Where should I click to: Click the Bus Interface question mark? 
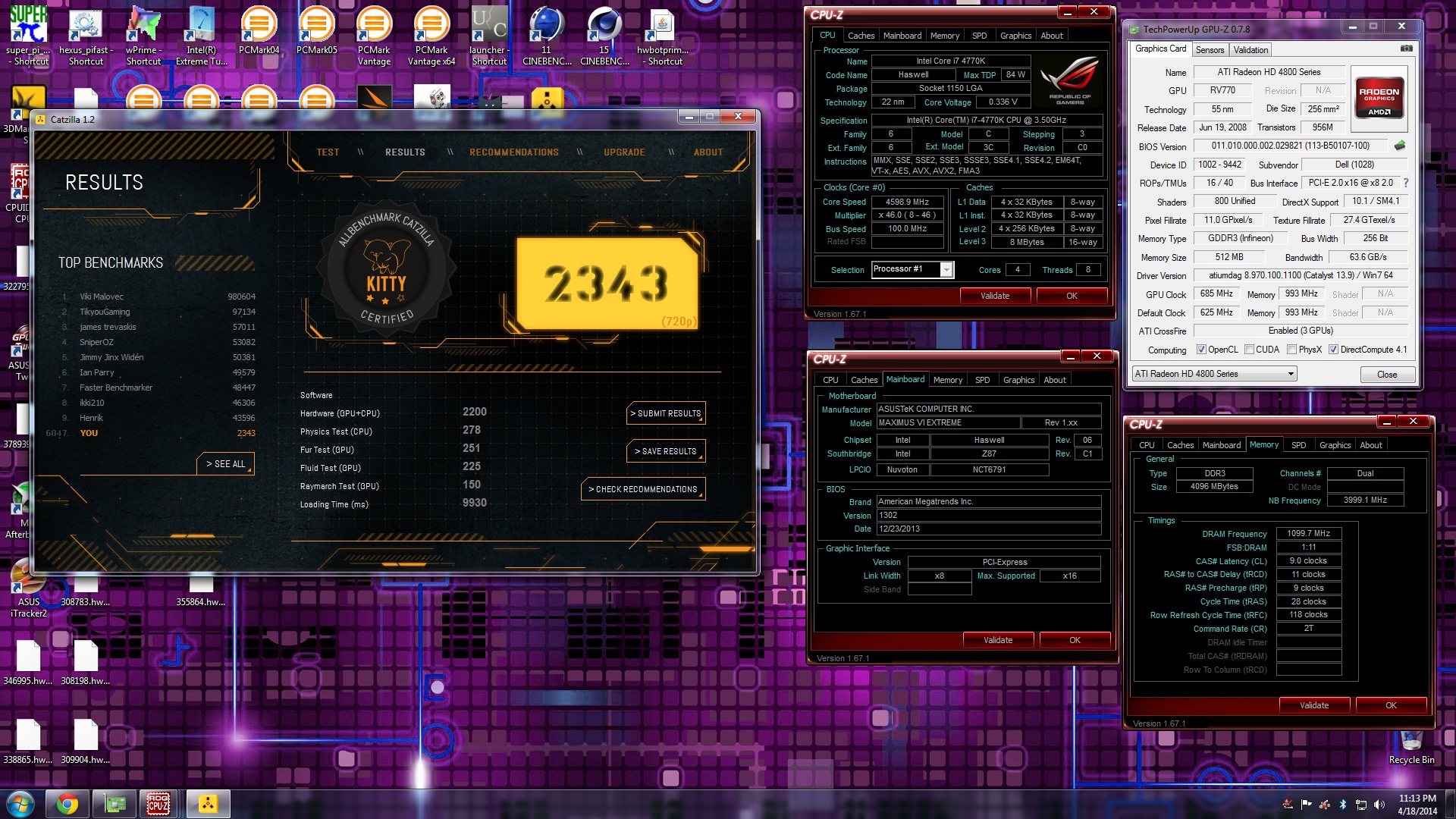1405,183
